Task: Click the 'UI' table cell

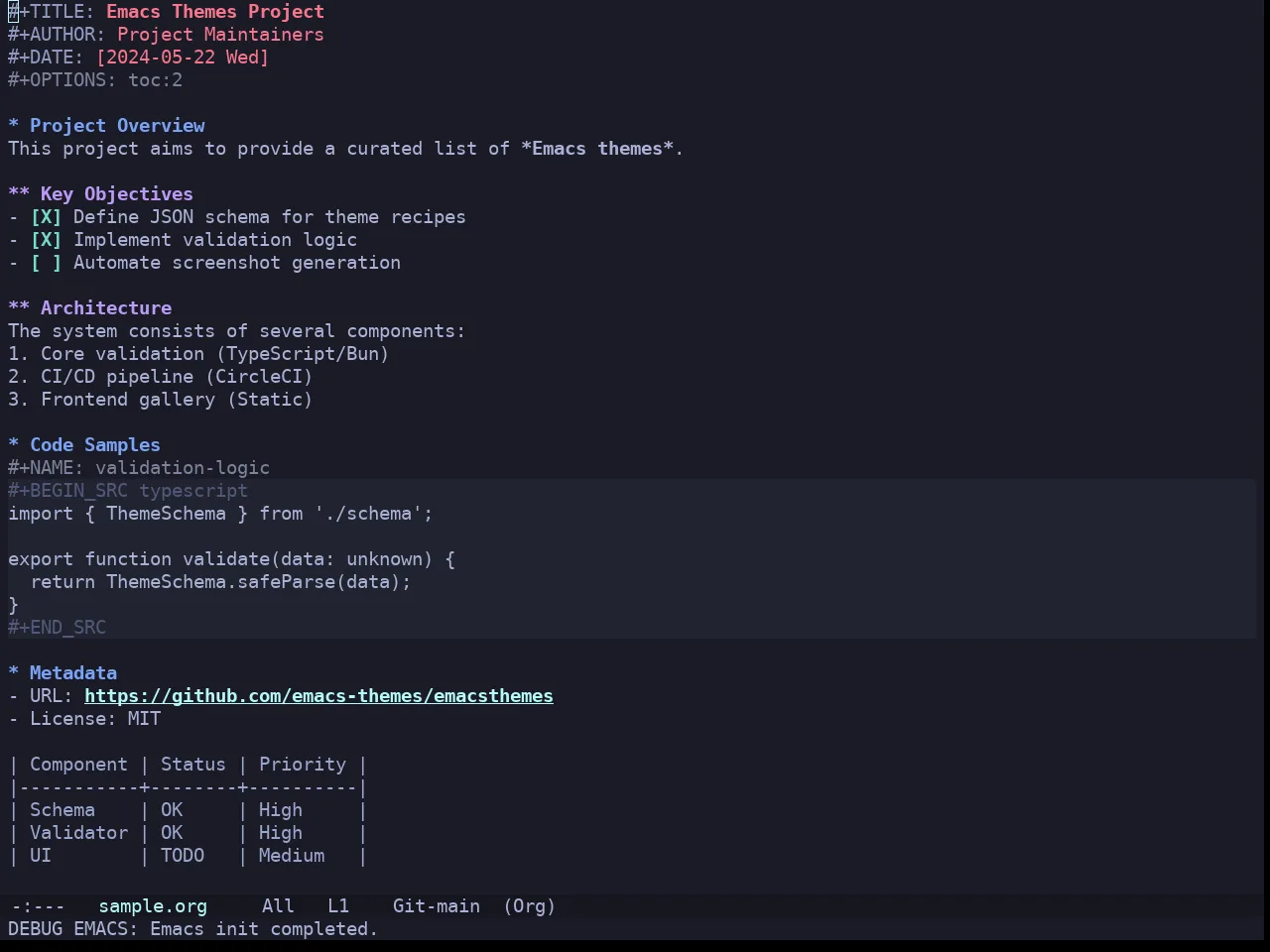Action: (x=41, y=856)
